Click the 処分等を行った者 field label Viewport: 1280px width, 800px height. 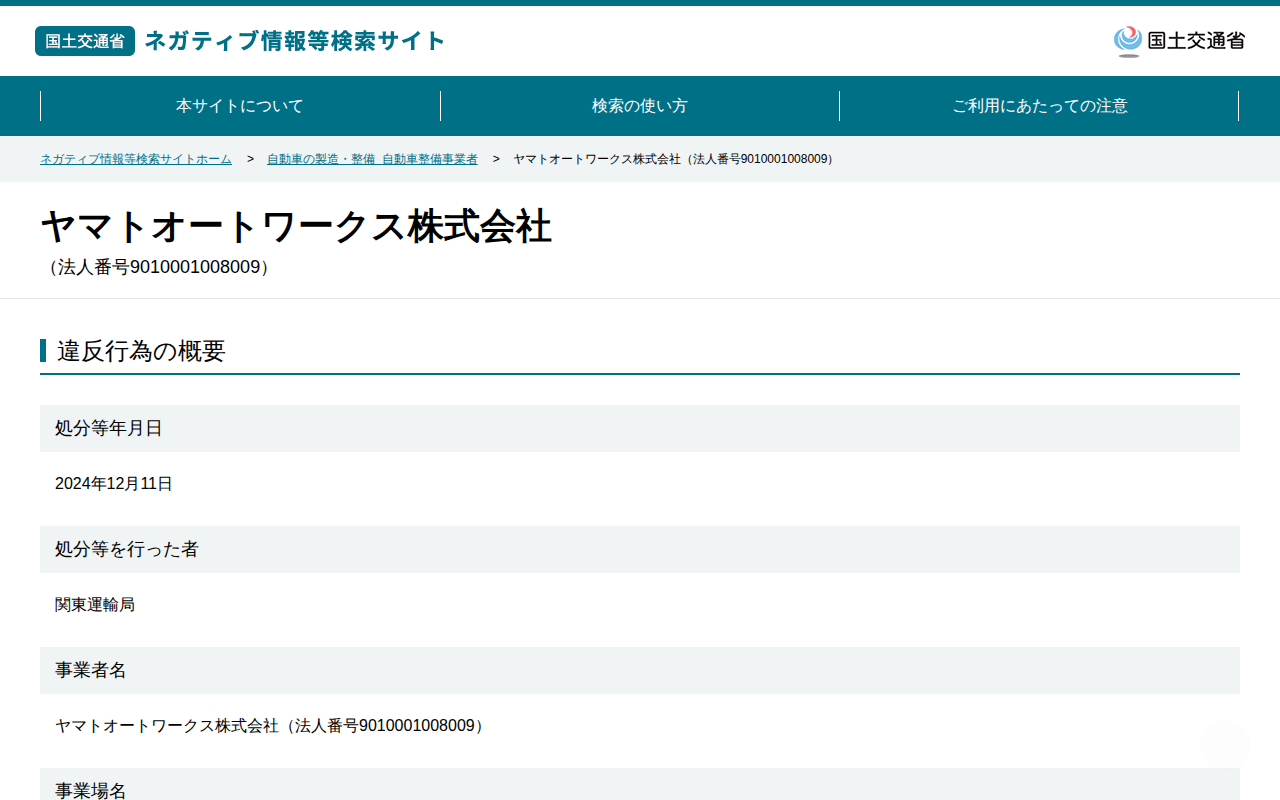pos(127,549)
